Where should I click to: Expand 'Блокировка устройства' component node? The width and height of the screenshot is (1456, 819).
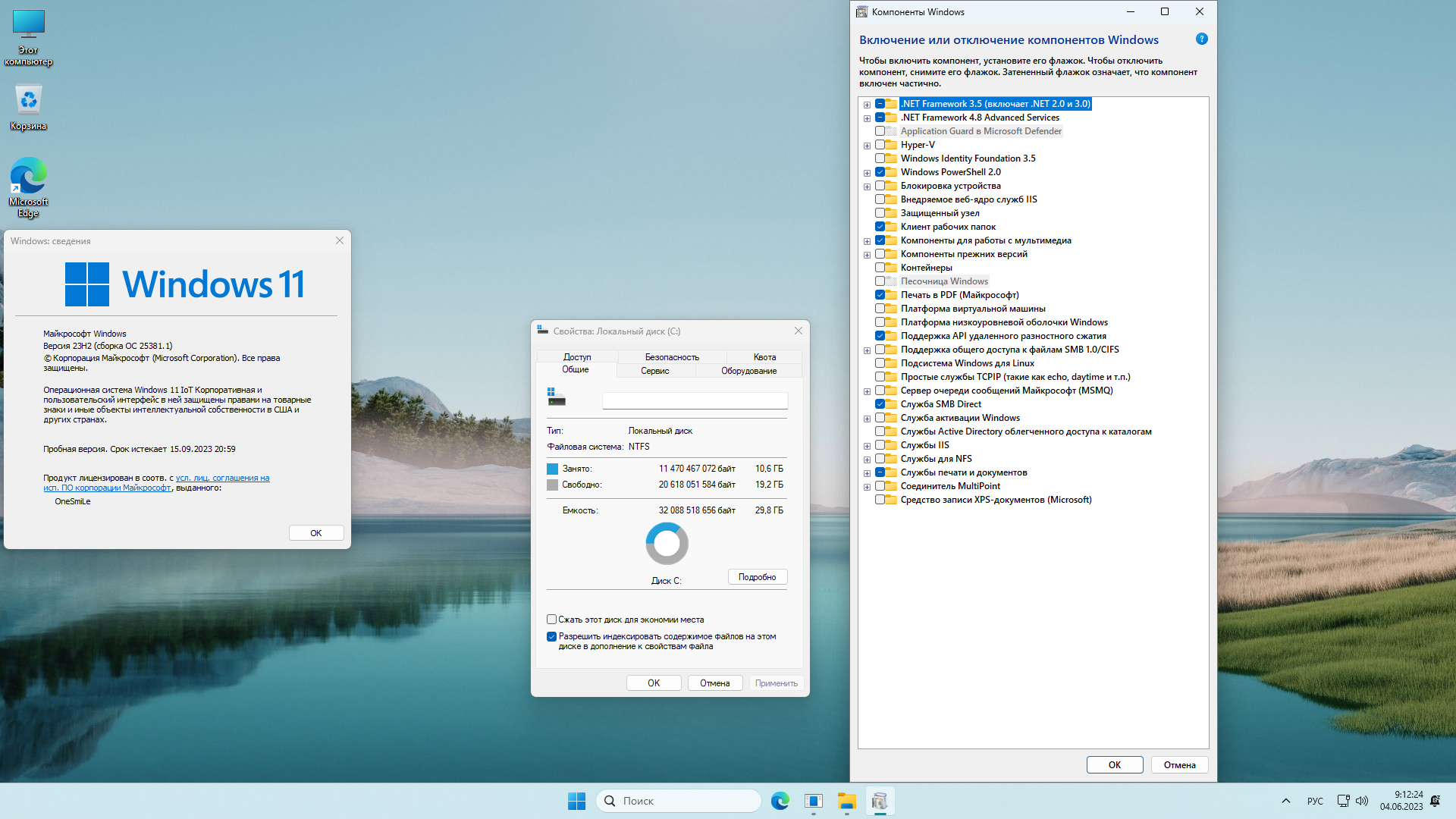click(x=867, y=187)
